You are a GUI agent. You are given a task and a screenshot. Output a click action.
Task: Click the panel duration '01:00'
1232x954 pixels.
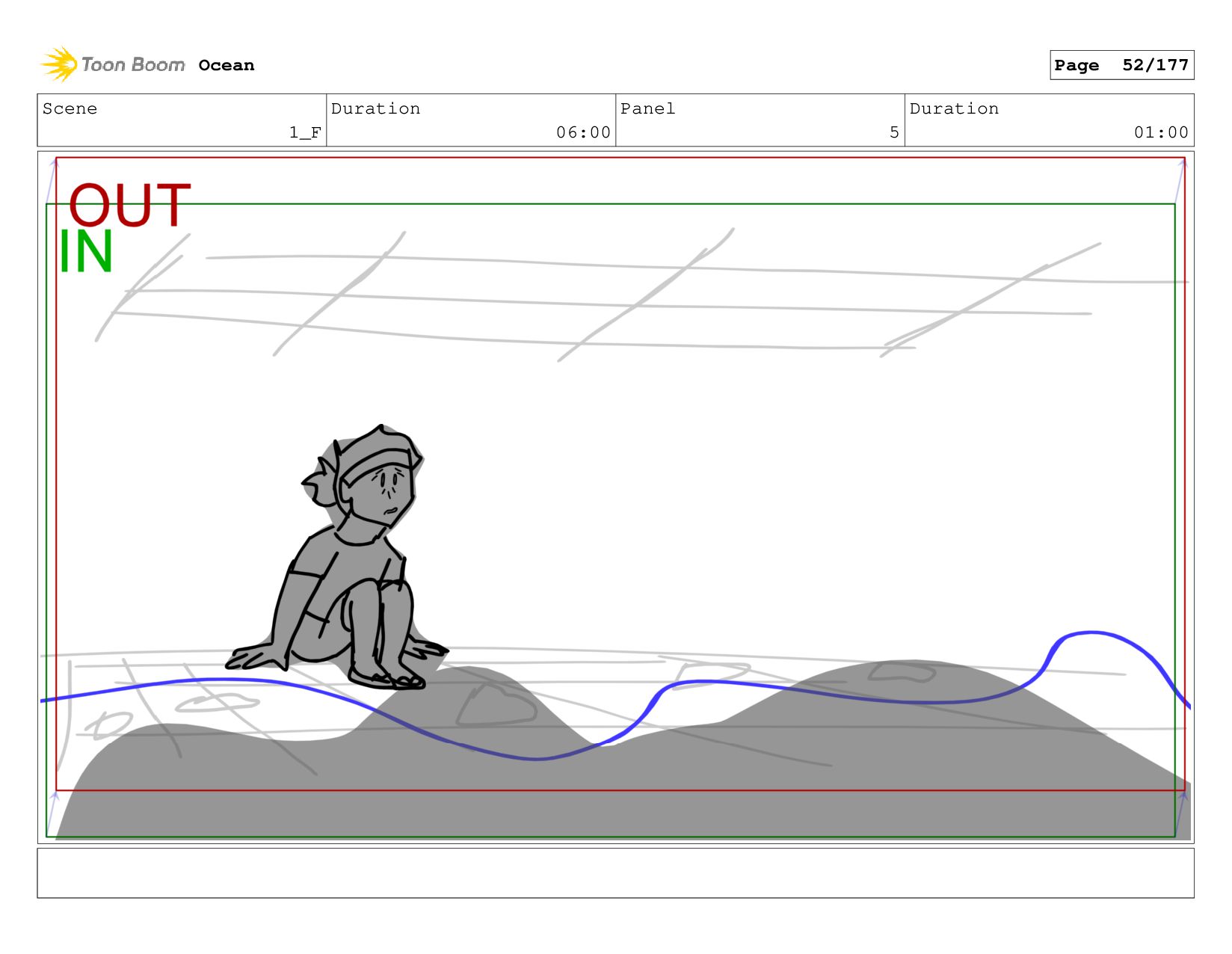pyautogui.click(x=1161, y=132)
